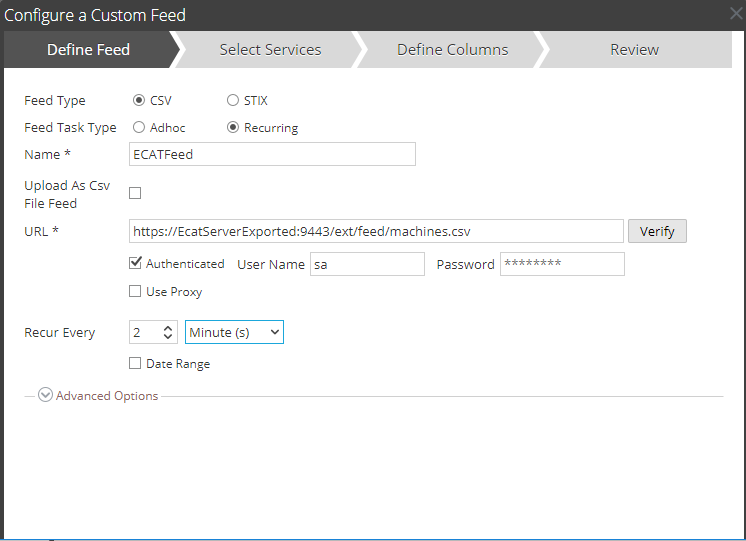This screenshot has width=746, height=541.
Task: Uncheck the Authenticated checkbox
Action: 135,264
